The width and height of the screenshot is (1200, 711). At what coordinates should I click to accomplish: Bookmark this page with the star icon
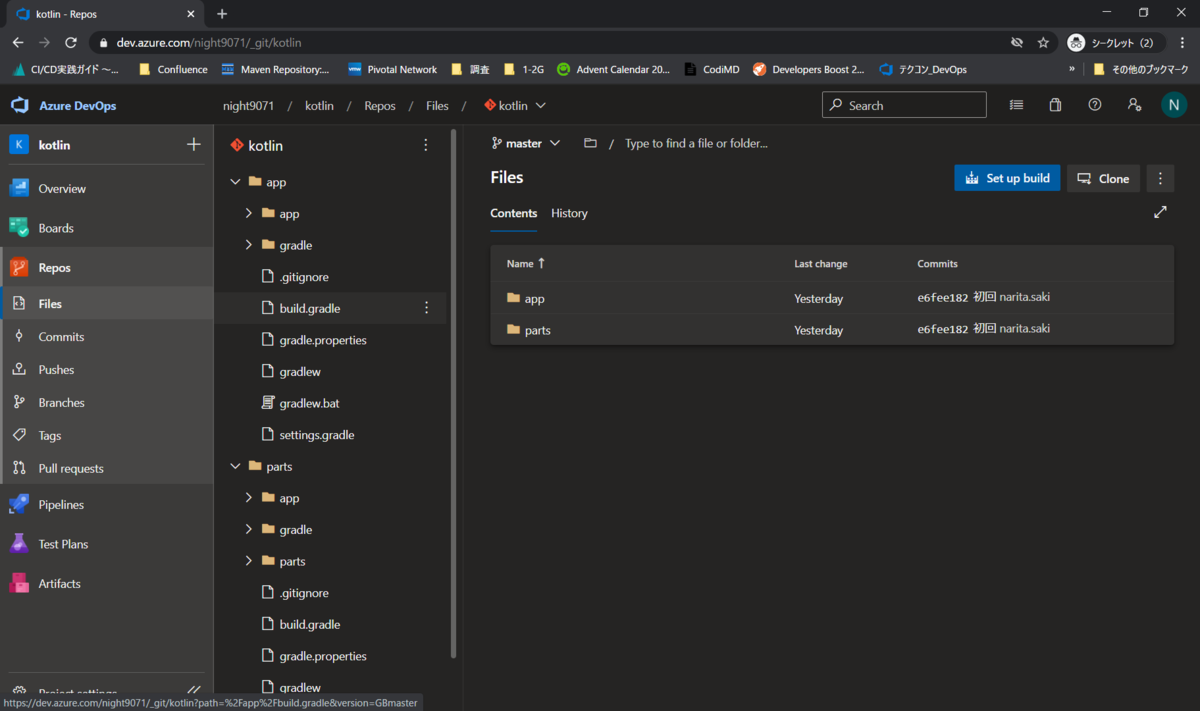tap(1043, 43)
